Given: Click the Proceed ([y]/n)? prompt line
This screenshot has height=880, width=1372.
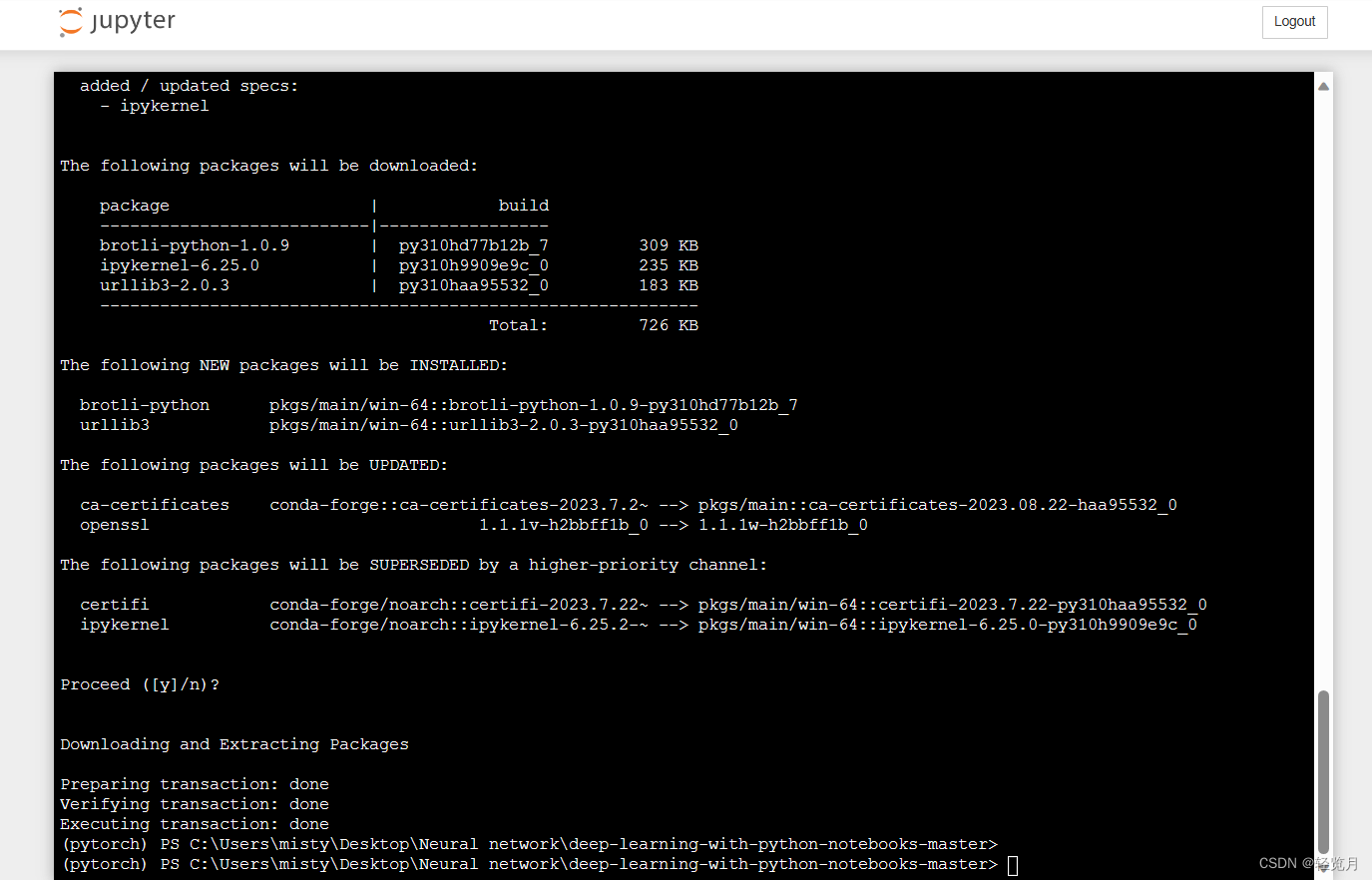Looking at the screenshot, I should click(x=139, y=683).
